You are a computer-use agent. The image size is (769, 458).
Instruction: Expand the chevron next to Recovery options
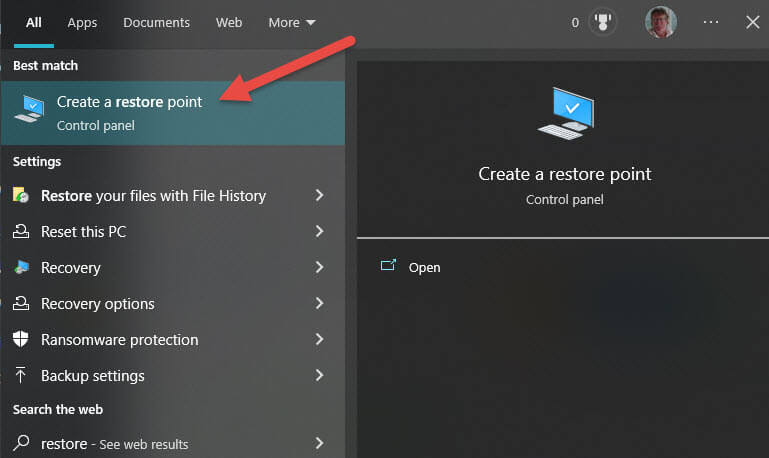click(319, 303)
